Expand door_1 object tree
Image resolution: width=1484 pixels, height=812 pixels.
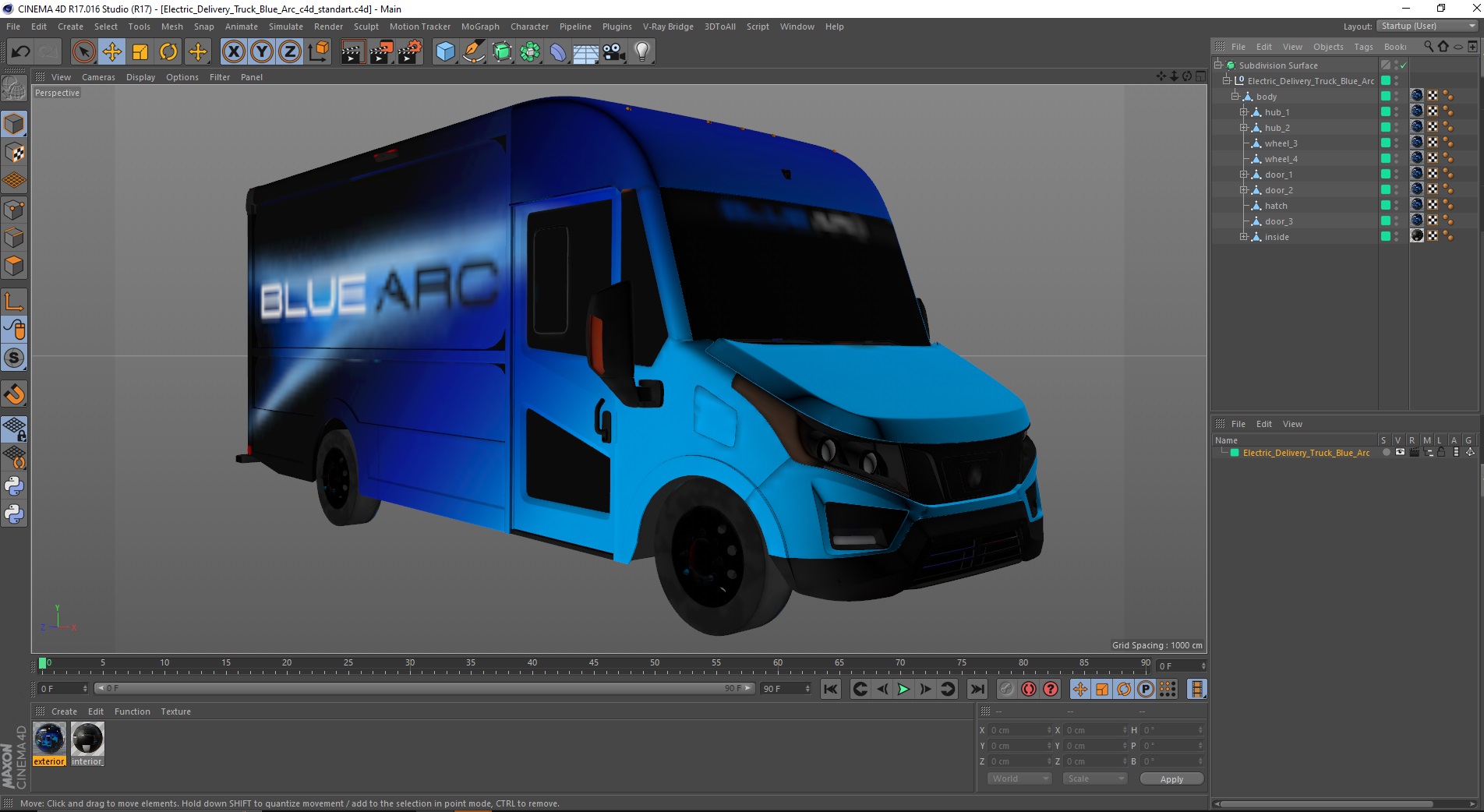click(1244, 175)
